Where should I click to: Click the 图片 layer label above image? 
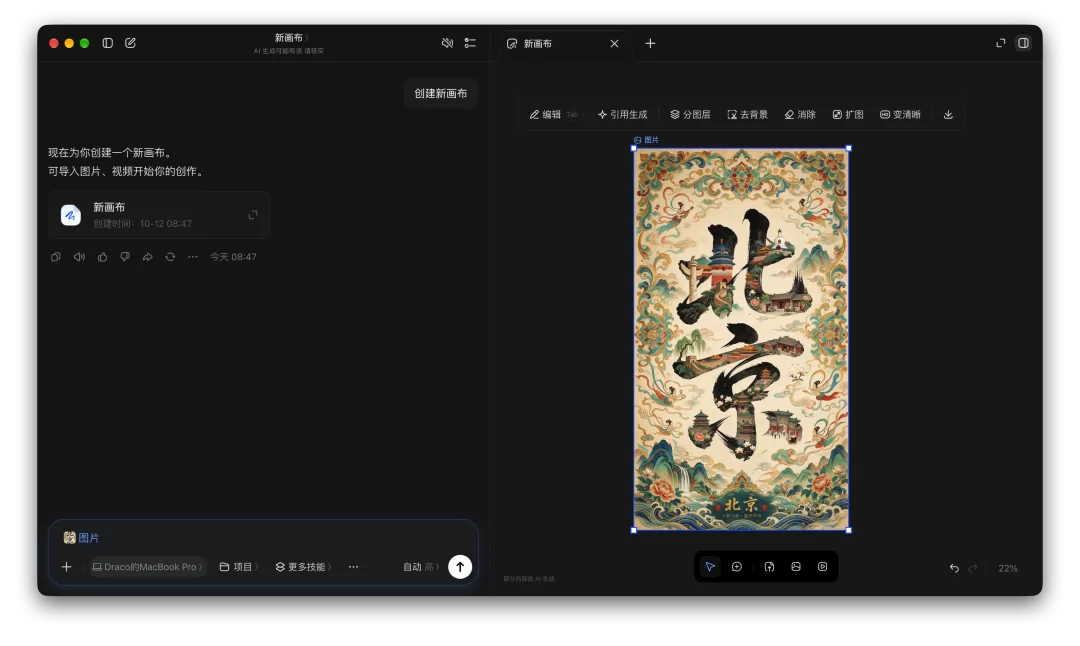point(646,140)
